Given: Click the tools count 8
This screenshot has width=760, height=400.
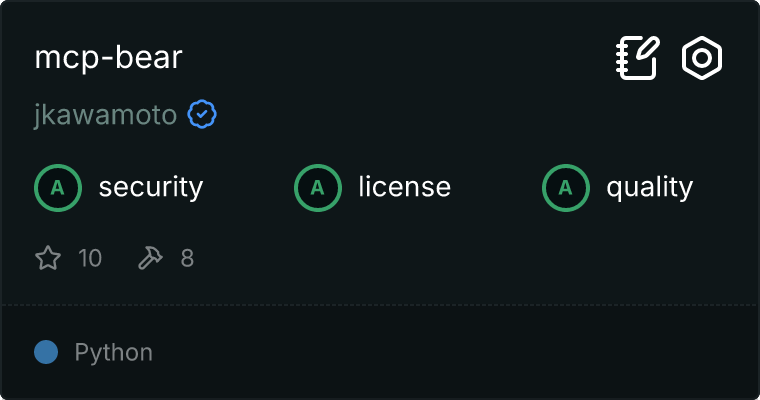Looking at the screenshot, I should [188, 258].
